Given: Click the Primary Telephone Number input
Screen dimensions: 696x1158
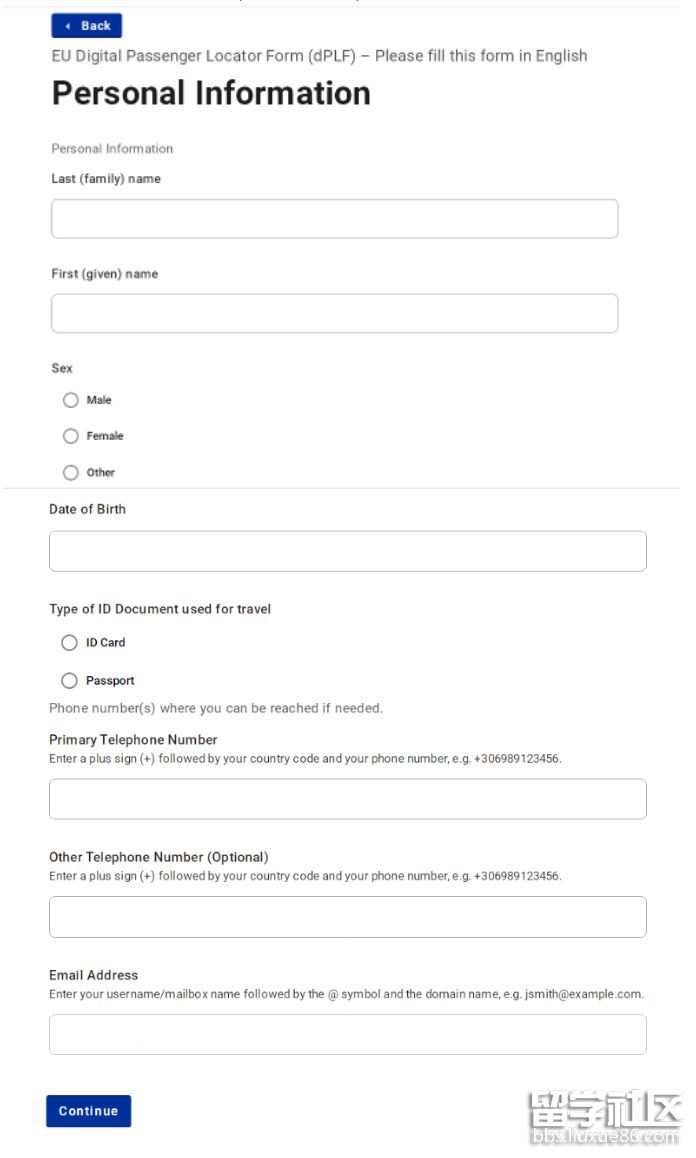Looking at the screenshot, I should pyautogui.click(x=347, y=799).
